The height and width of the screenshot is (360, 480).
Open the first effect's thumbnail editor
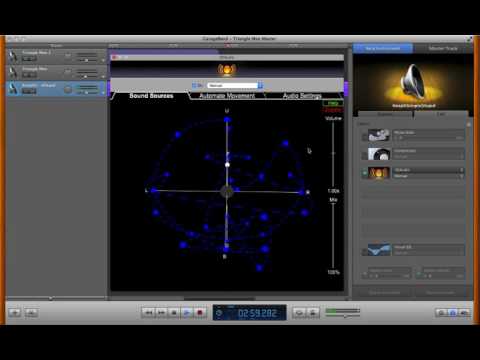379,135
